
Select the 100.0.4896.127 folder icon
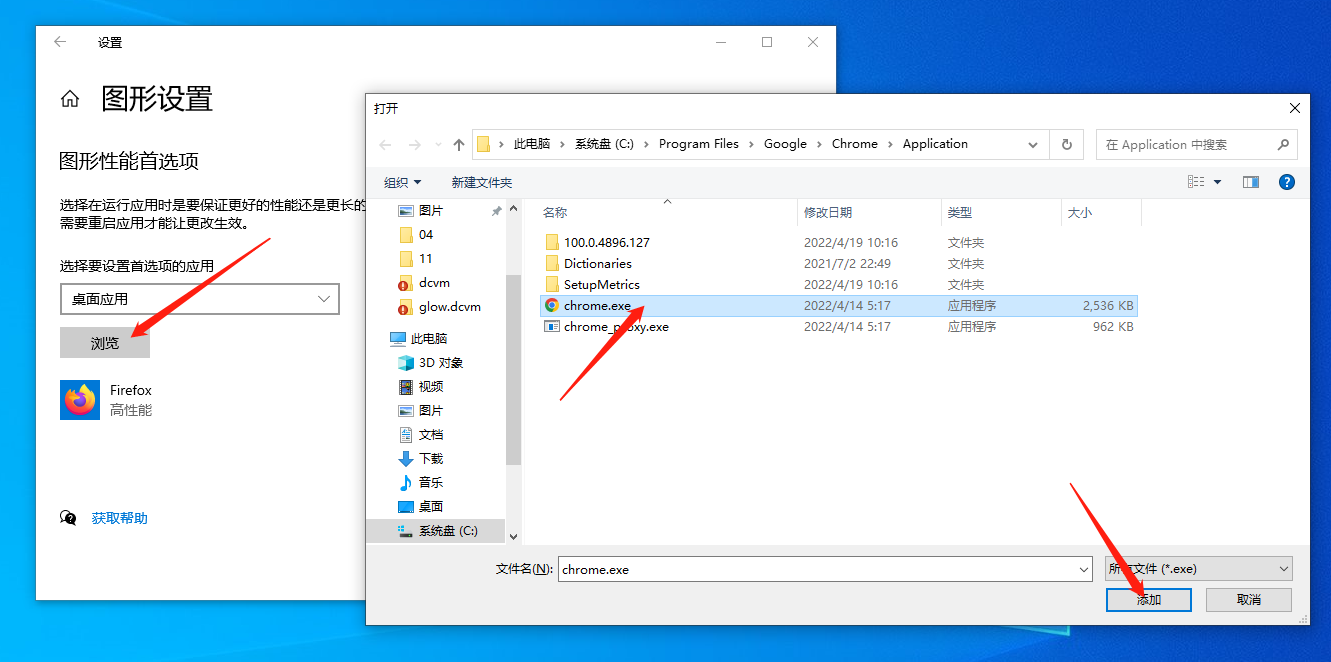coord(552,243)
